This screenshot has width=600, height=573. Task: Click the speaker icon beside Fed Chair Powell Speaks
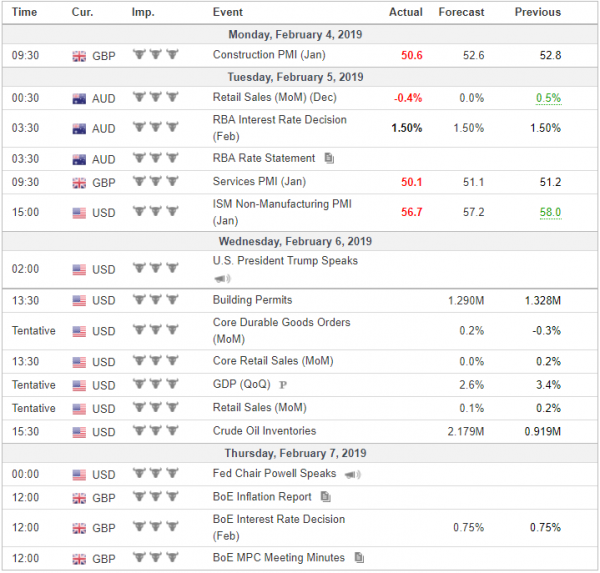[x=352, y=475]
